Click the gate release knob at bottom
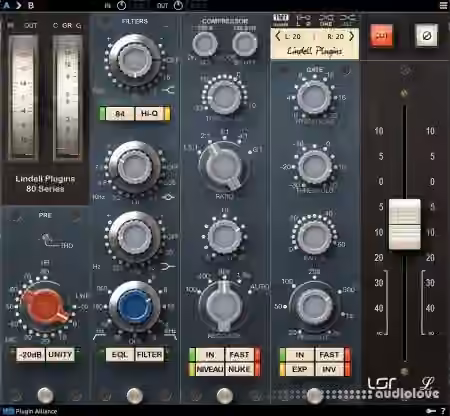450x416 pixels. [314, 306]
